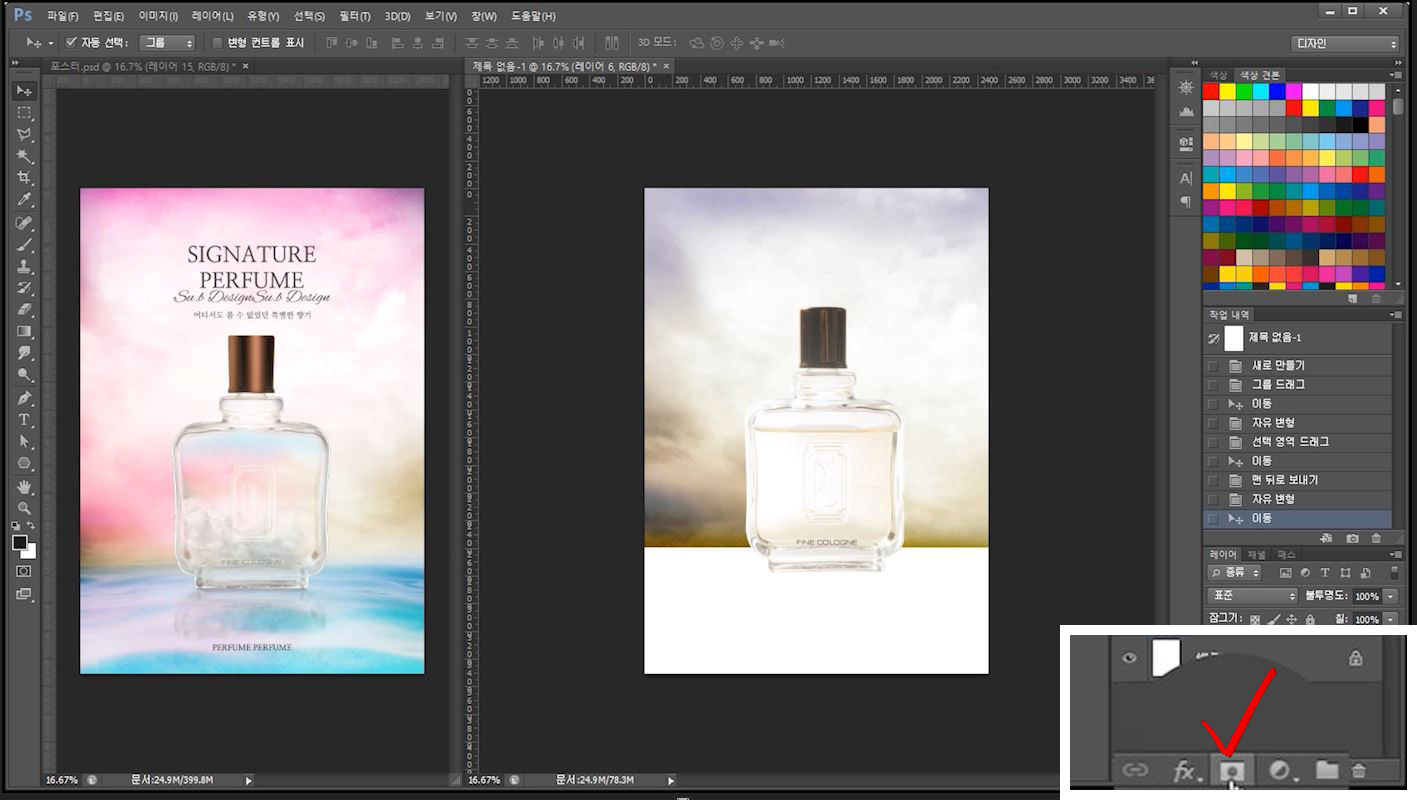
Task: Toggle the layer filtering on/off switch
Action: (x=1395, y=573)
